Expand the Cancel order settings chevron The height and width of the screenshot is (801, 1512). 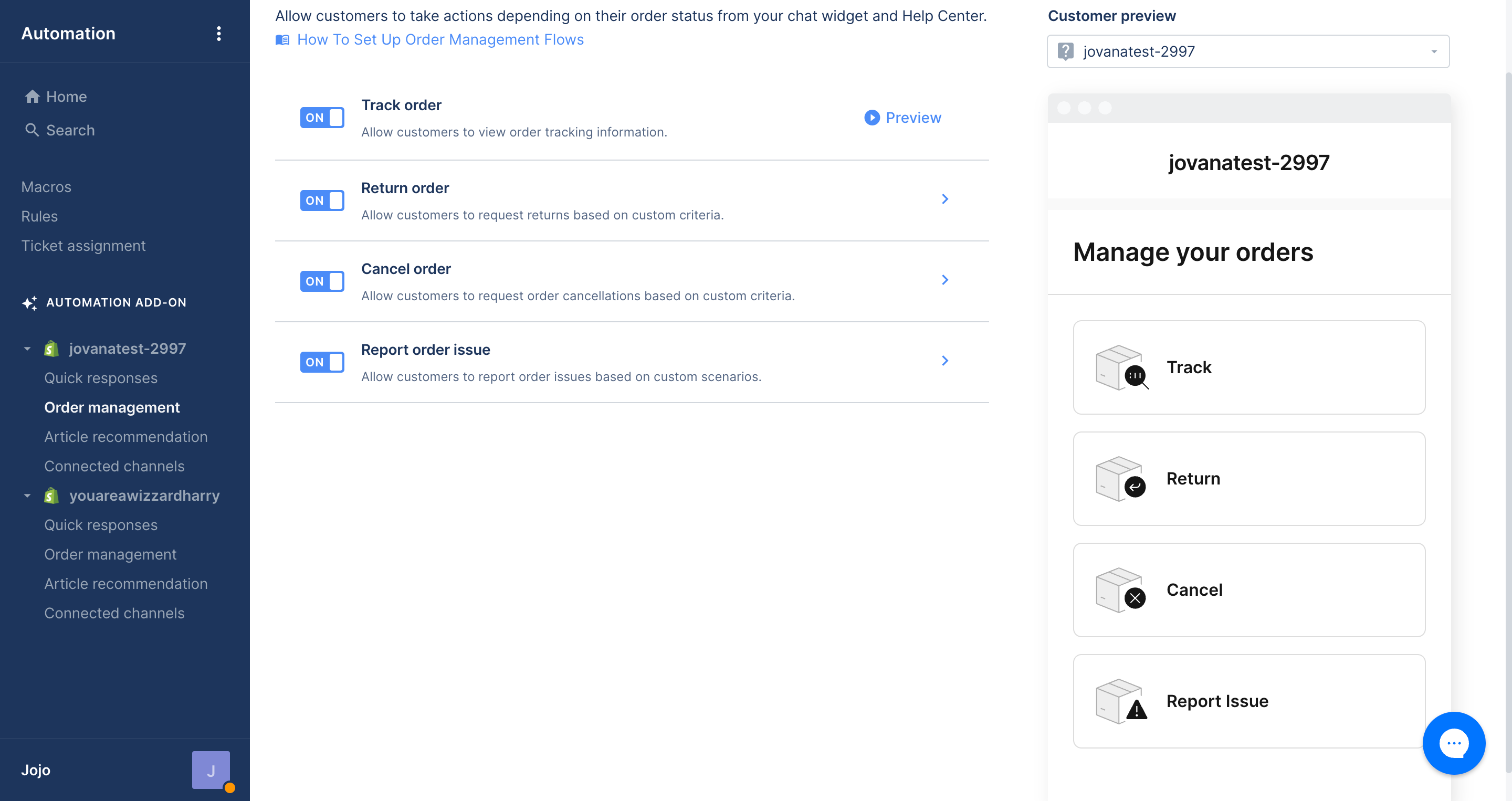click(x=944, y=280)
